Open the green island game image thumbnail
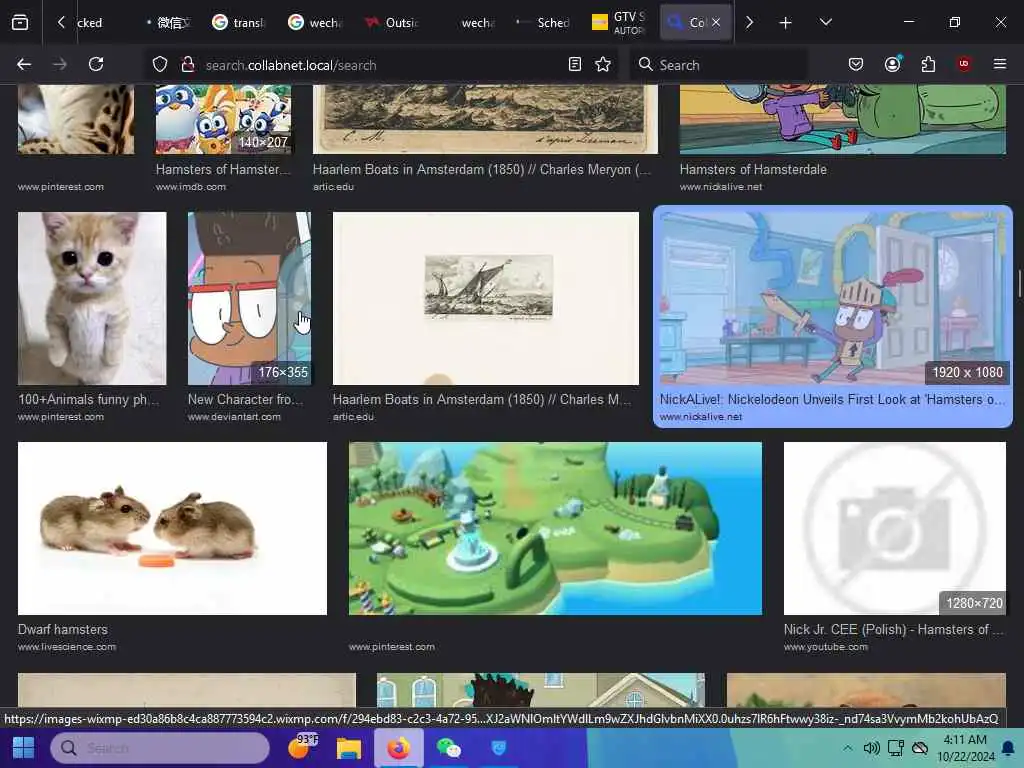The height and width of the screenshot is (768, 1024). click(555, 528)
